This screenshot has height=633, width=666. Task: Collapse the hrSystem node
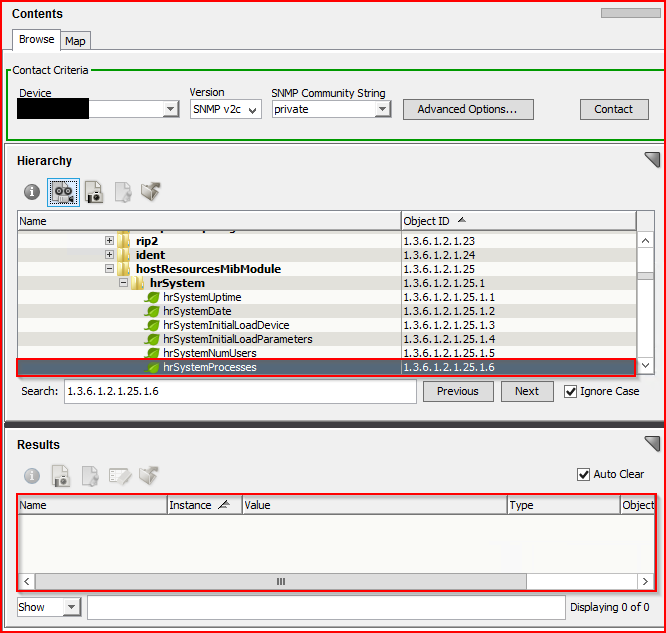pyautogui.click(x=124, y=283)
